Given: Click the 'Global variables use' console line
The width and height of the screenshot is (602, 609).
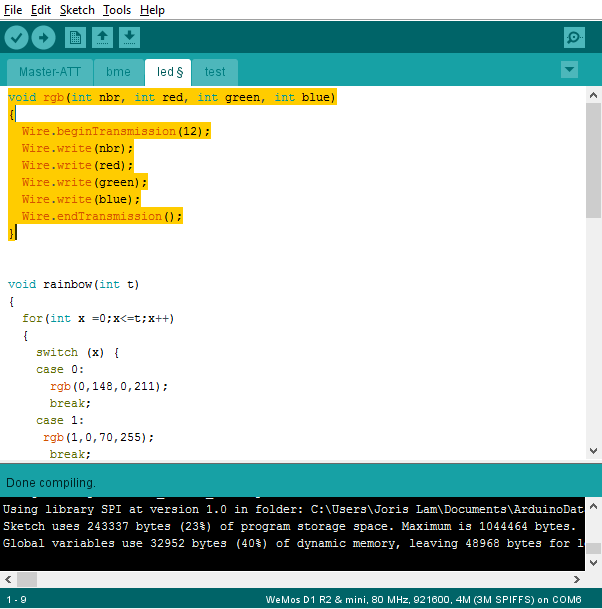Looking at the screenshot, I should coord(293,543).
